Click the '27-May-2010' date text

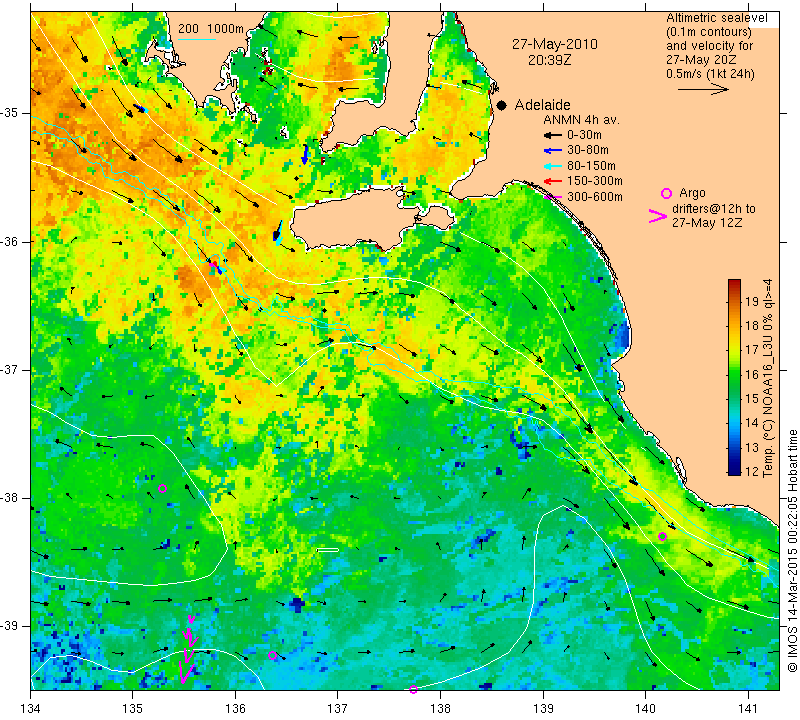(555, 44)
